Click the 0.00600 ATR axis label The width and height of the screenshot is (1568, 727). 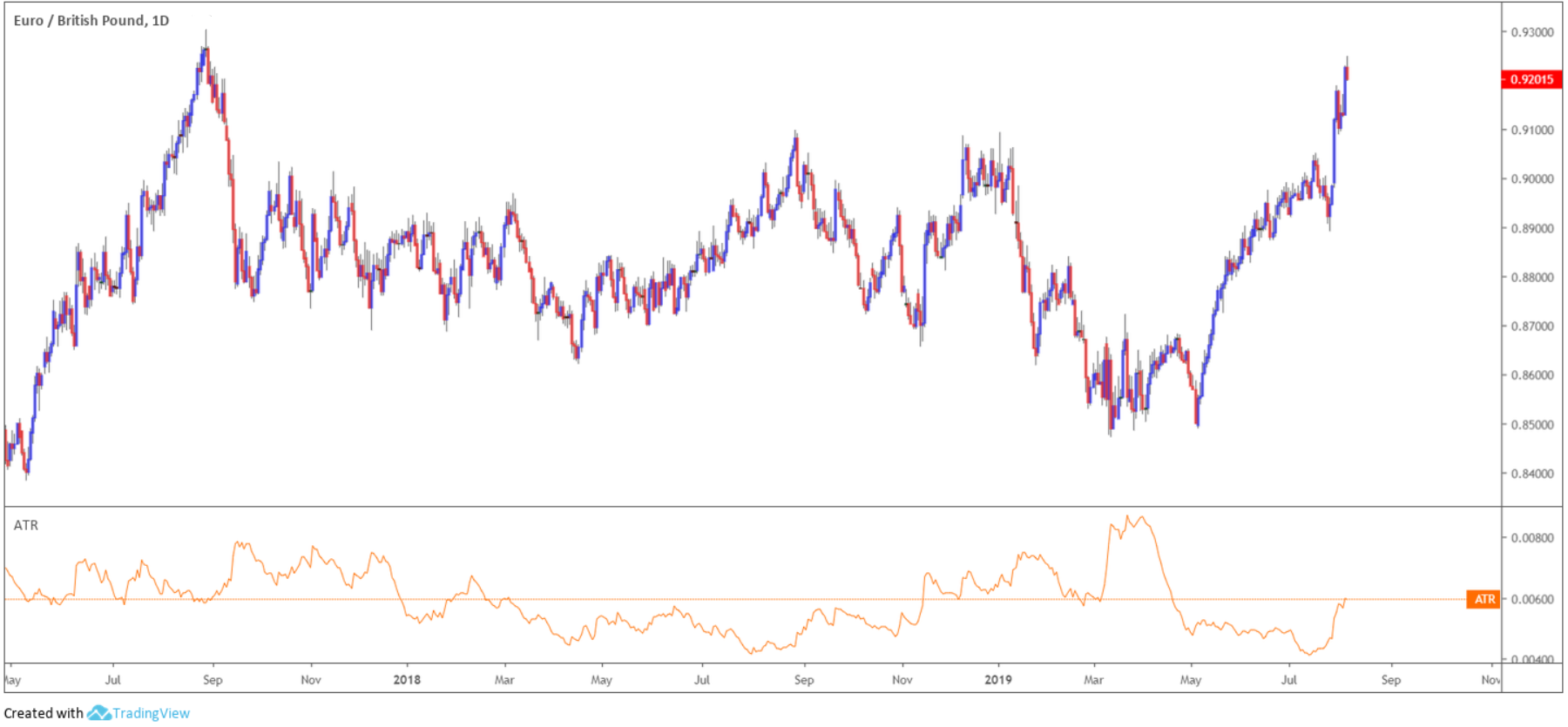(x=1532, y=599)
